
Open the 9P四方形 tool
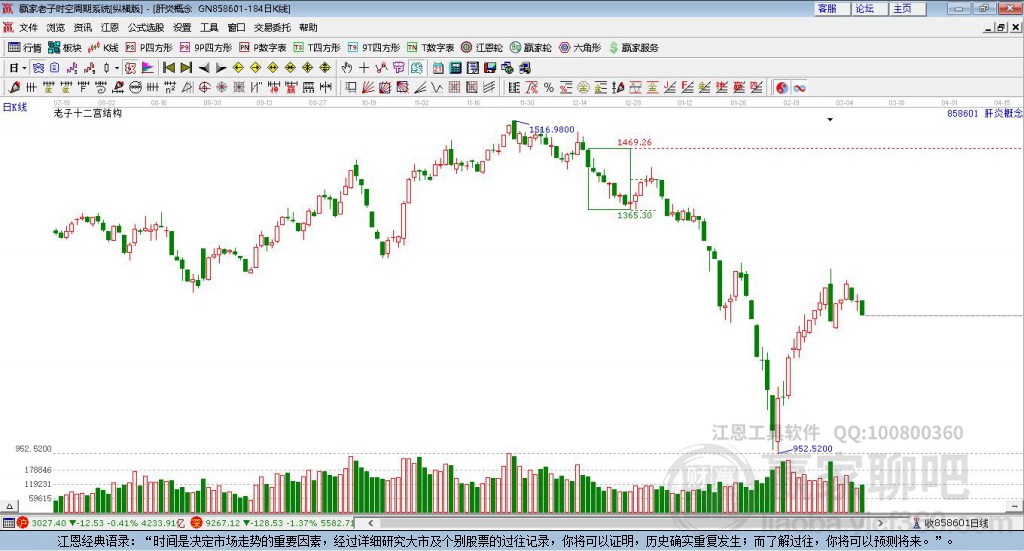(x=206, y=48)
